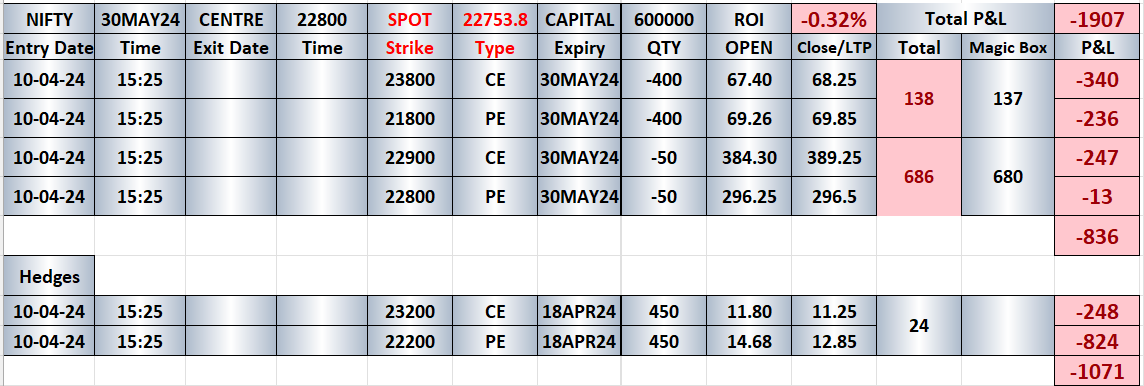Select the open price 67.40

pyautogui.click(x=749, y=80)
